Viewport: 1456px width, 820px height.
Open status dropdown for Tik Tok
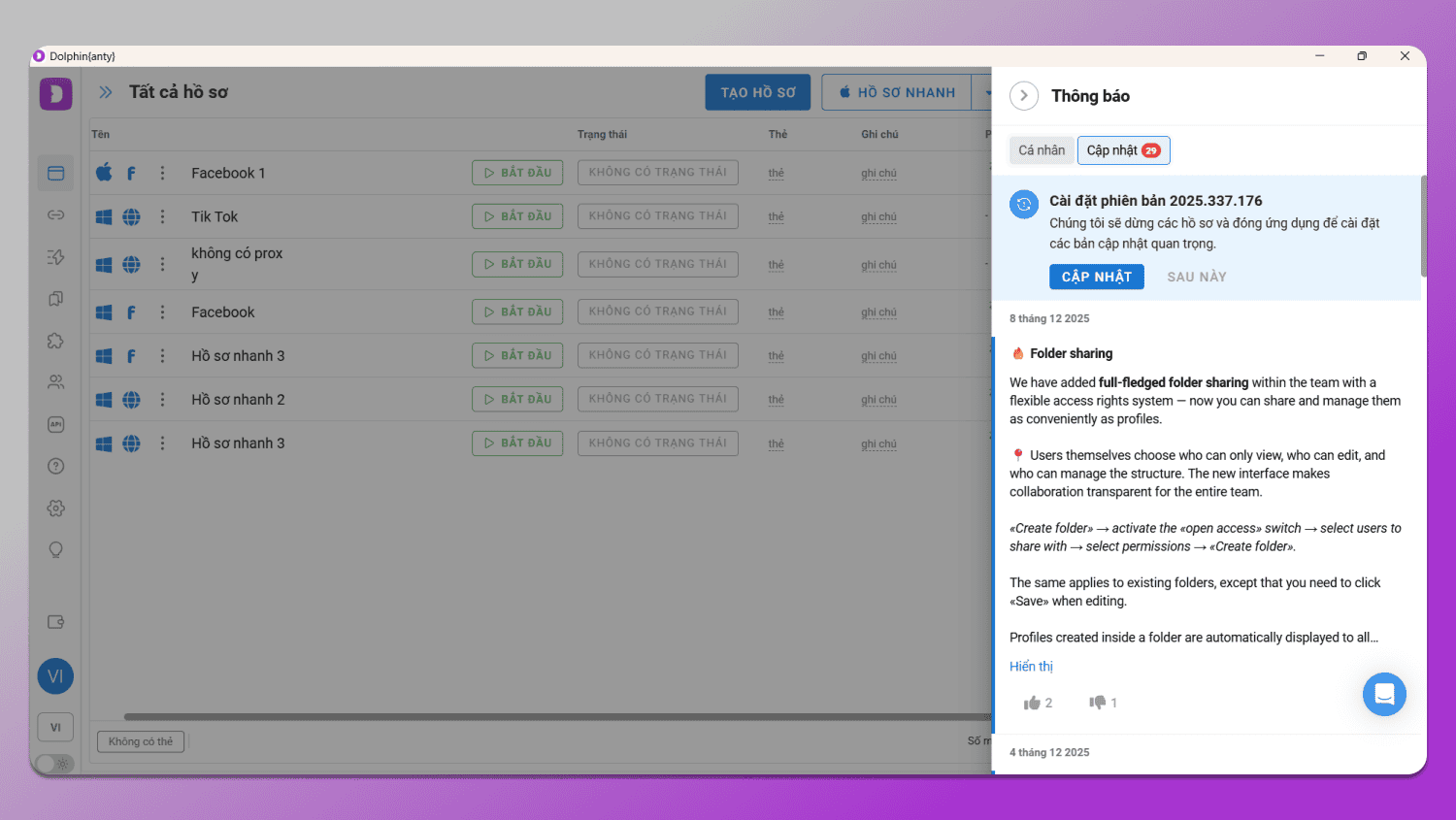click(658, 216)
